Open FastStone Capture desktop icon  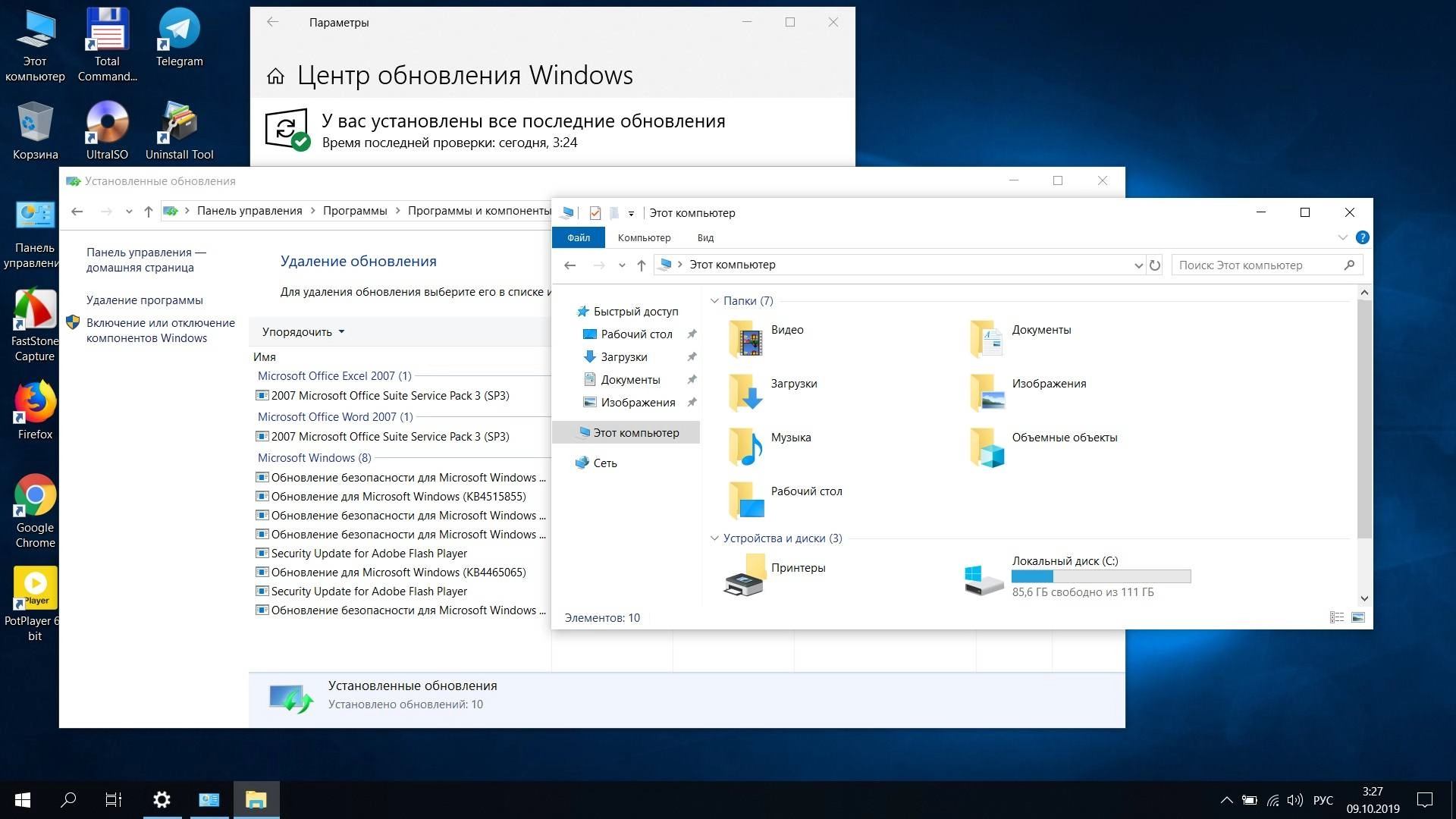point(35,326)
